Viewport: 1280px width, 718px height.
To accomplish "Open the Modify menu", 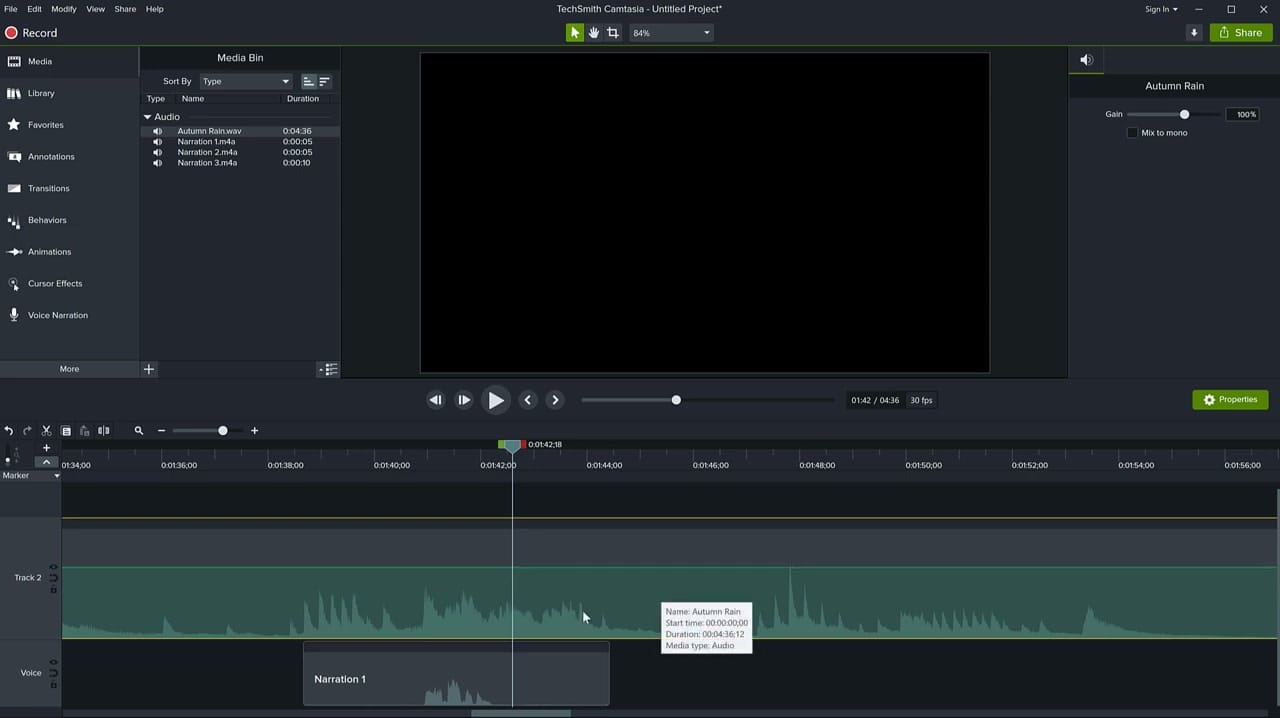I will coord(63,9).
